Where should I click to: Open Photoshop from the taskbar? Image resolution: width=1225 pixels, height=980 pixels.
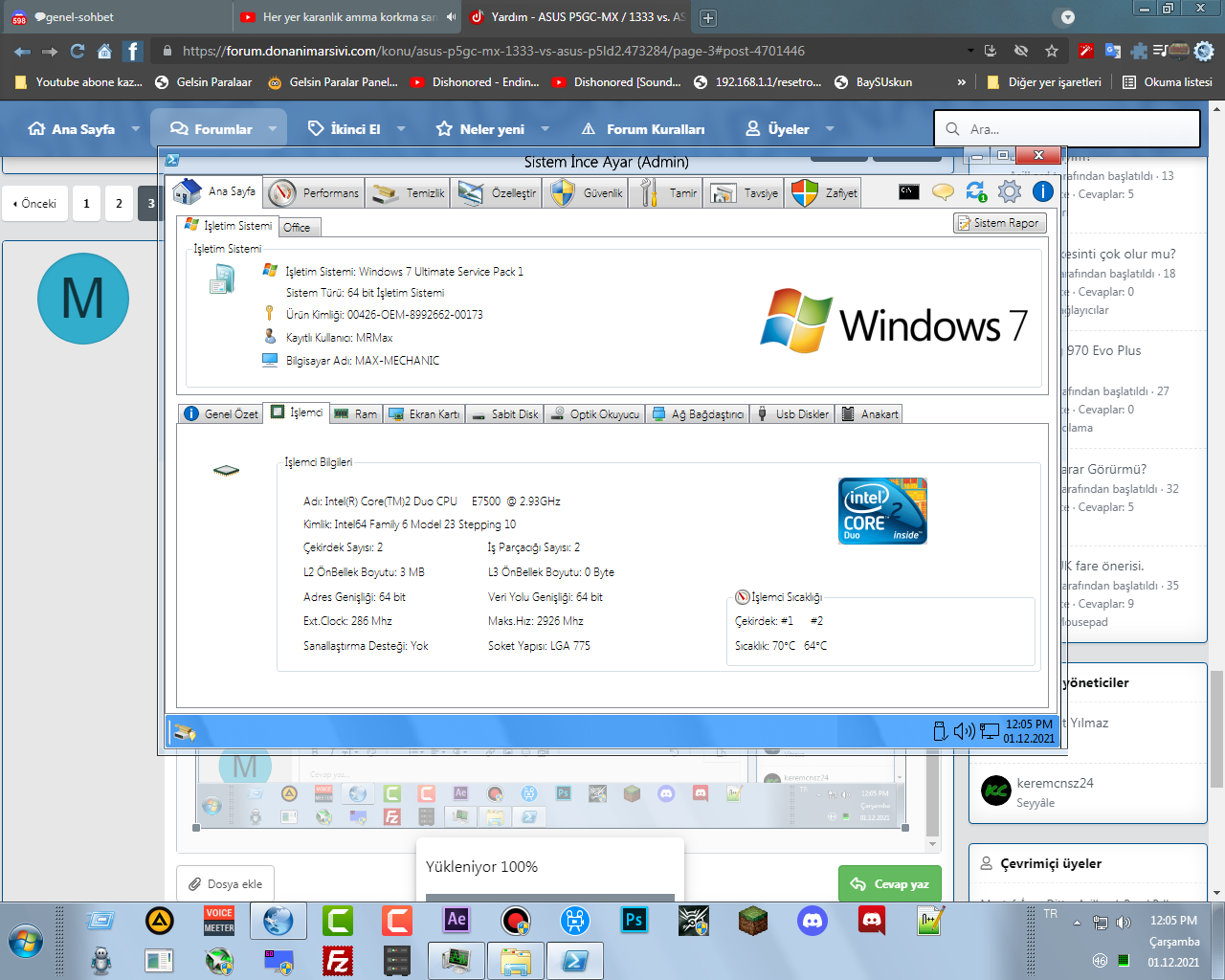point(634,921)
